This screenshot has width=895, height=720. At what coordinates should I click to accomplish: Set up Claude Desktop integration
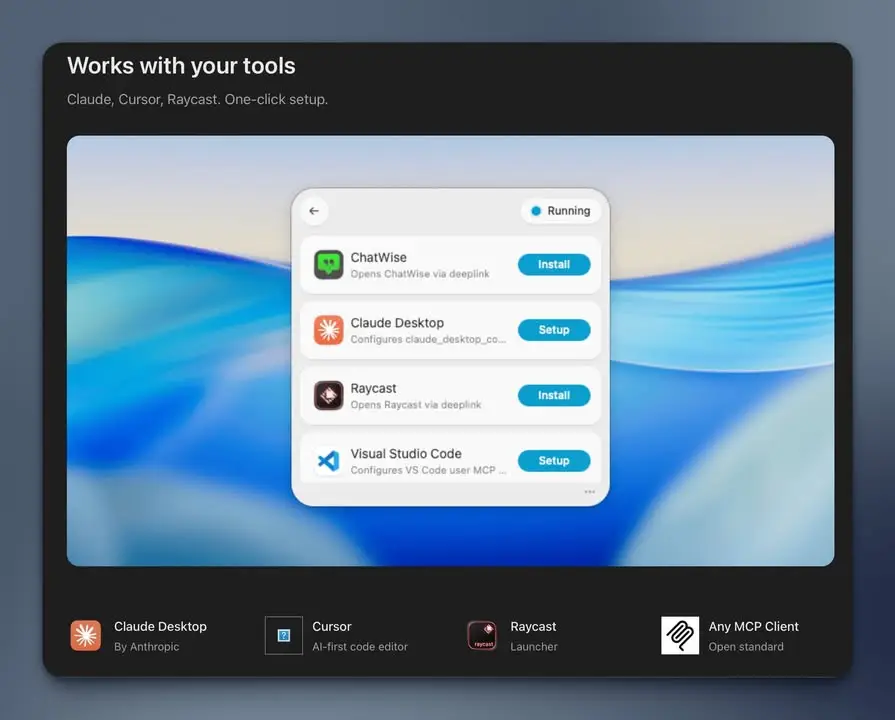click(554, 330)
